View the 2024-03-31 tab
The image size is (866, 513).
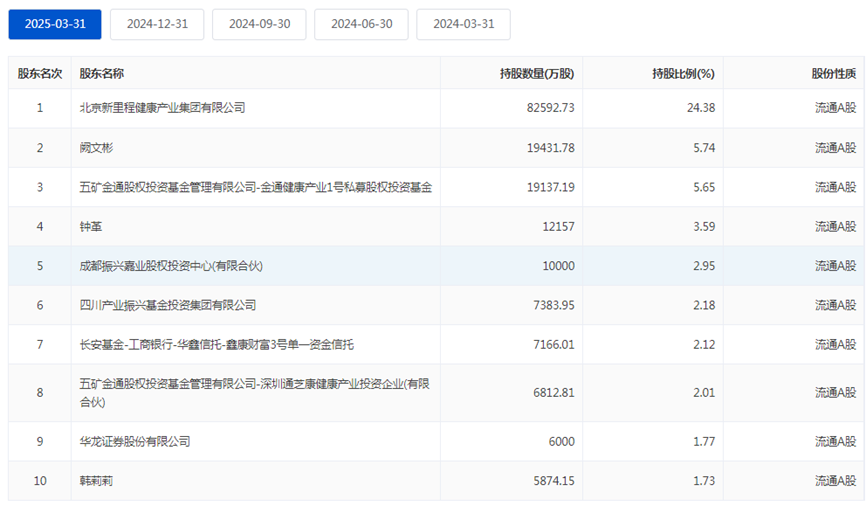pos(463,24)
